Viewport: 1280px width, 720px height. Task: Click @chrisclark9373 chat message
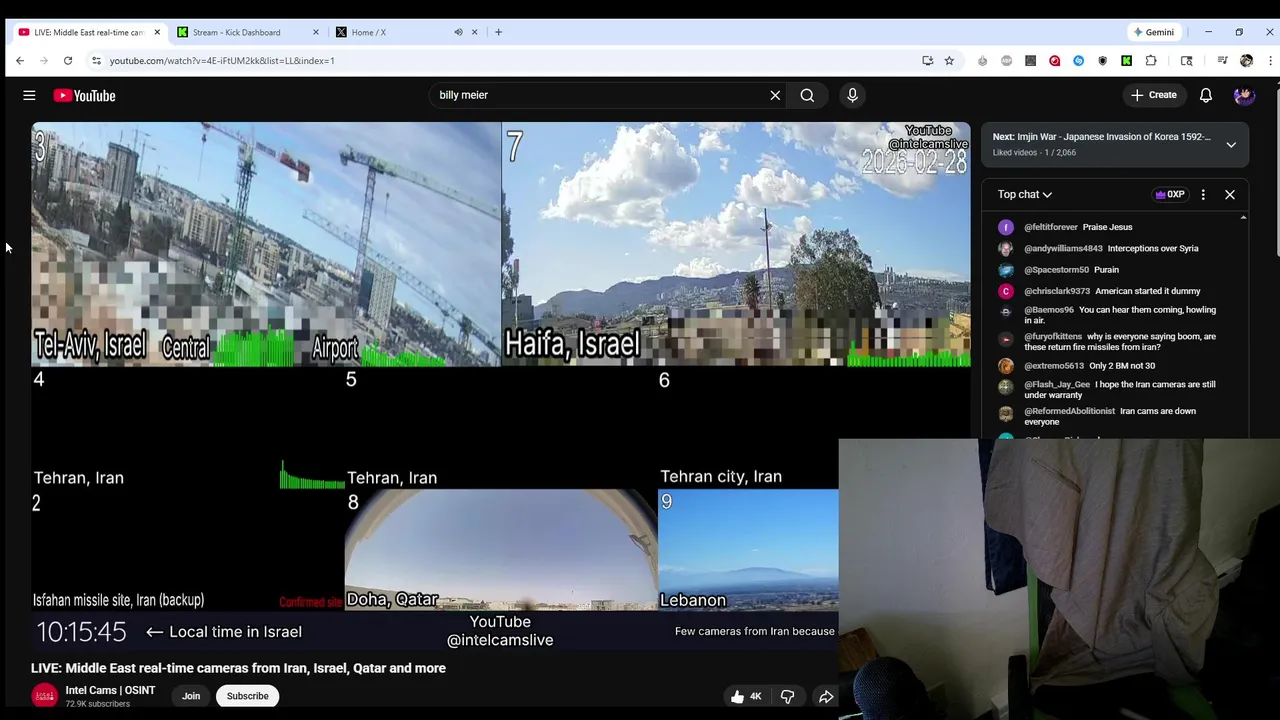click(x=1110, y=291)
